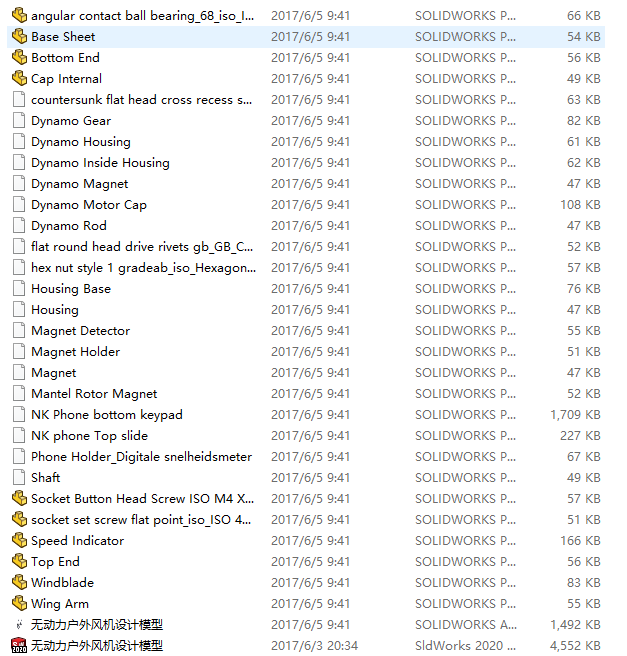The width and height of the screenshot is (627, 656).
Task: Click the SldWorks 2020 无动力户外风机设计模型 icon
Action: coord(19,645)
